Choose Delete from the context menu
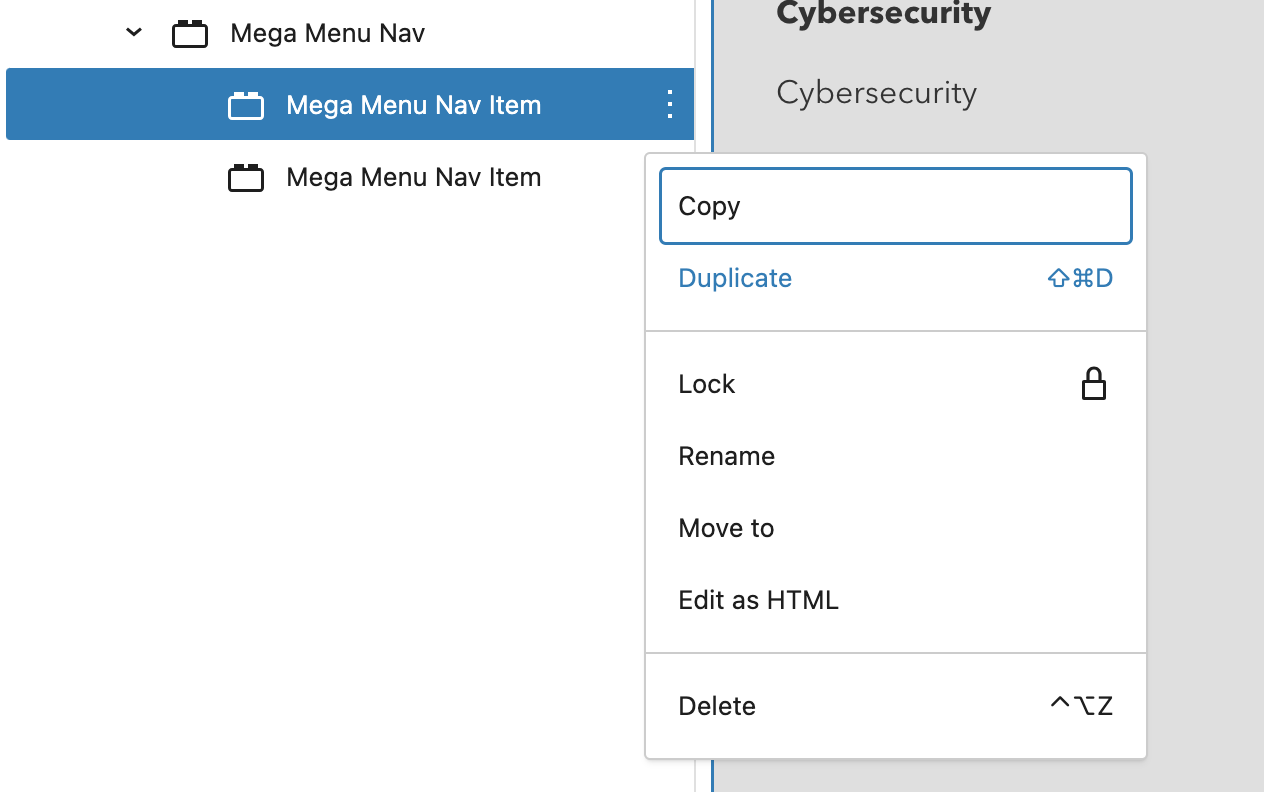The image size is (1264, 792). (717, 706)
